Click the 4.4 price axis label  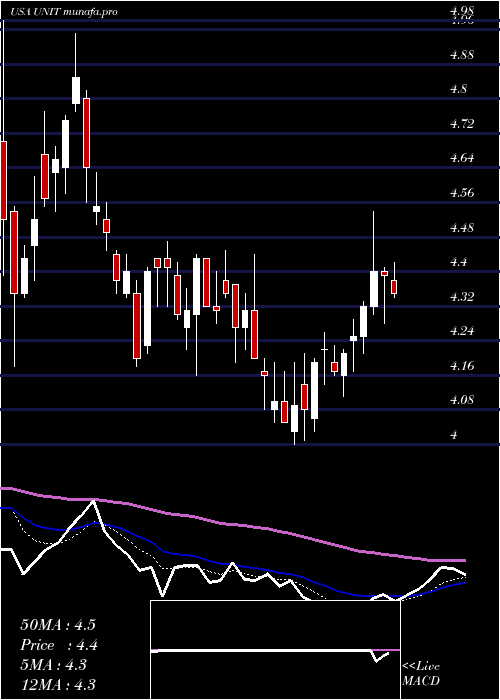[459, 262]
